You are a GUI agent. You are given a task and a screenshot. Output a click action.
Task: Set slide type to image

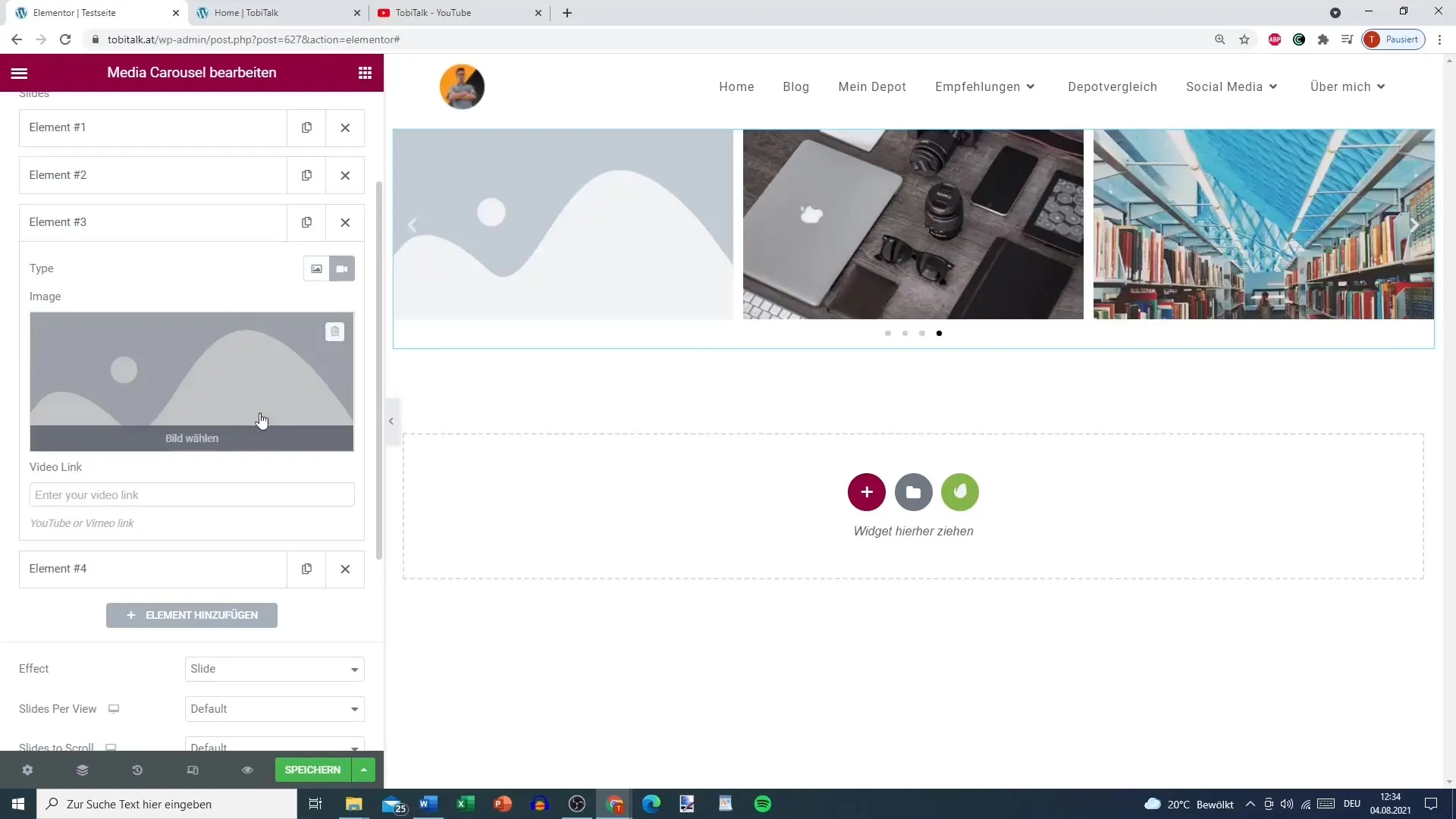point(316,268)
